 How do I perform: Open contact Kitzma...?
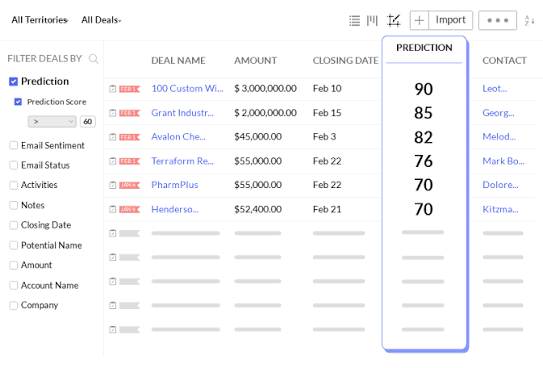(500, 209)
